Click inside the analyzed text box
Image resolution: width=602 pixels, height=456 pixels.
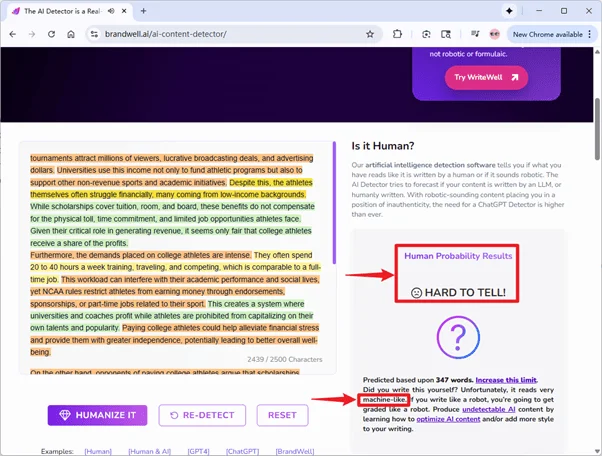pyautogui.click(x=177, y=257)
